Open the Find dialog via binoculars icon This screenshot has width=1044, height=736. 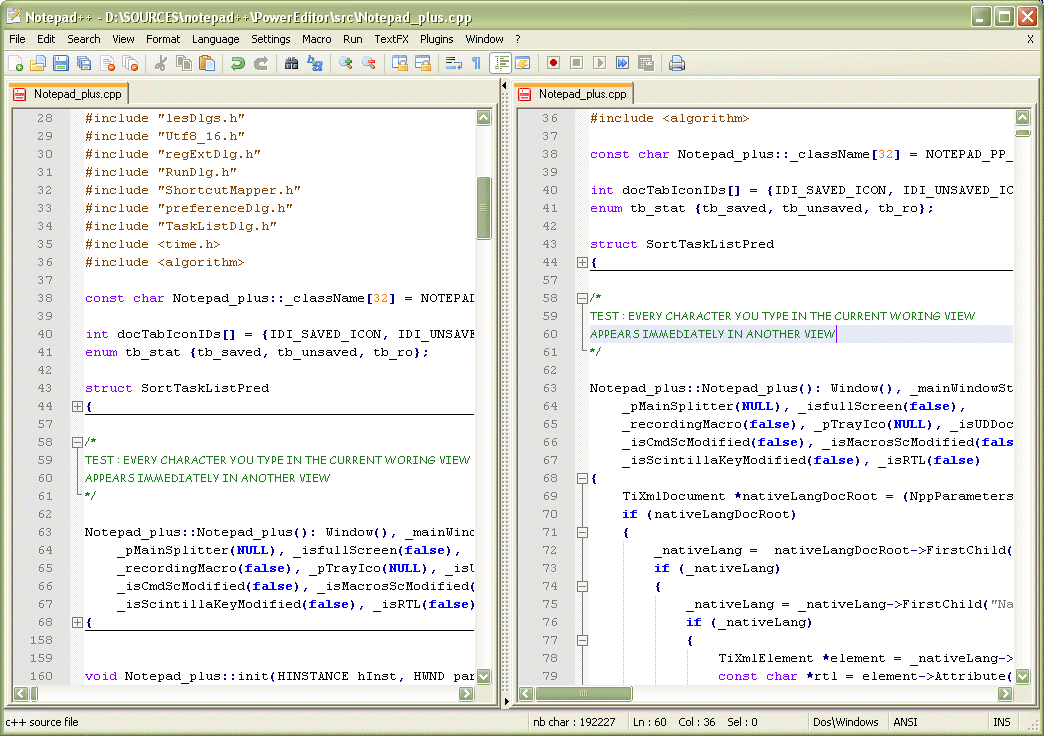tap(291, 62)
